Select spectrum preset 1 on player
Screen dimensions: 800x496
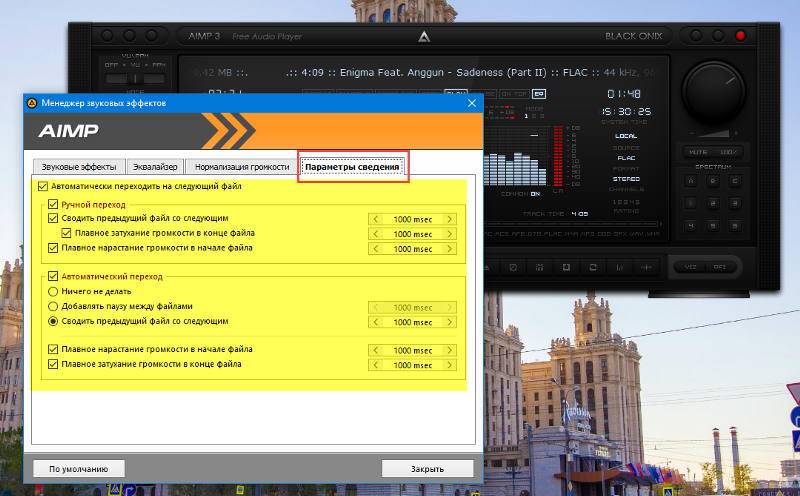tap(691, 203)
